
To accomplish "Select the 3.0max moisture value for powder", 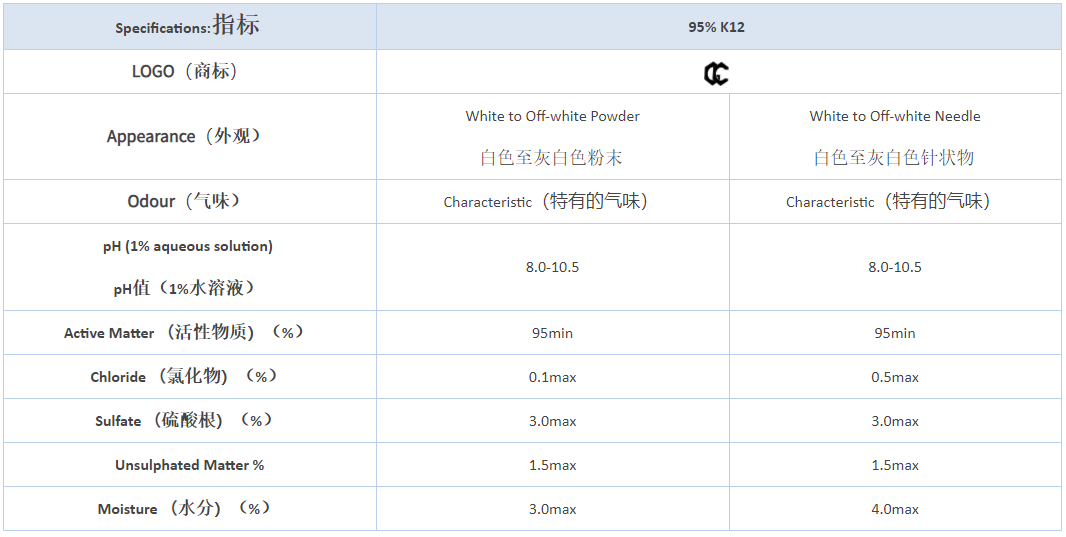I will pos(553,509).
